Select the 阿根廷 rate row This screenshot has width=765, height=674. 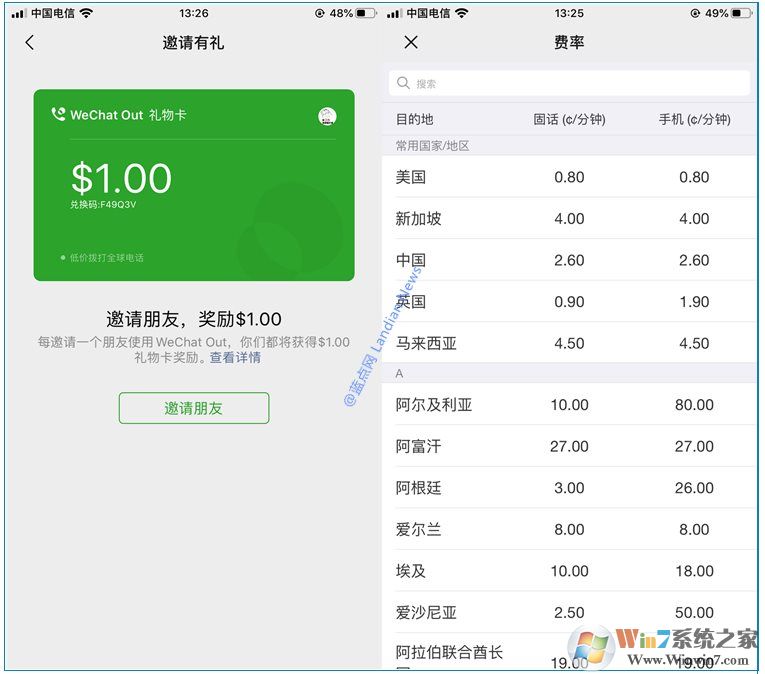569,487
